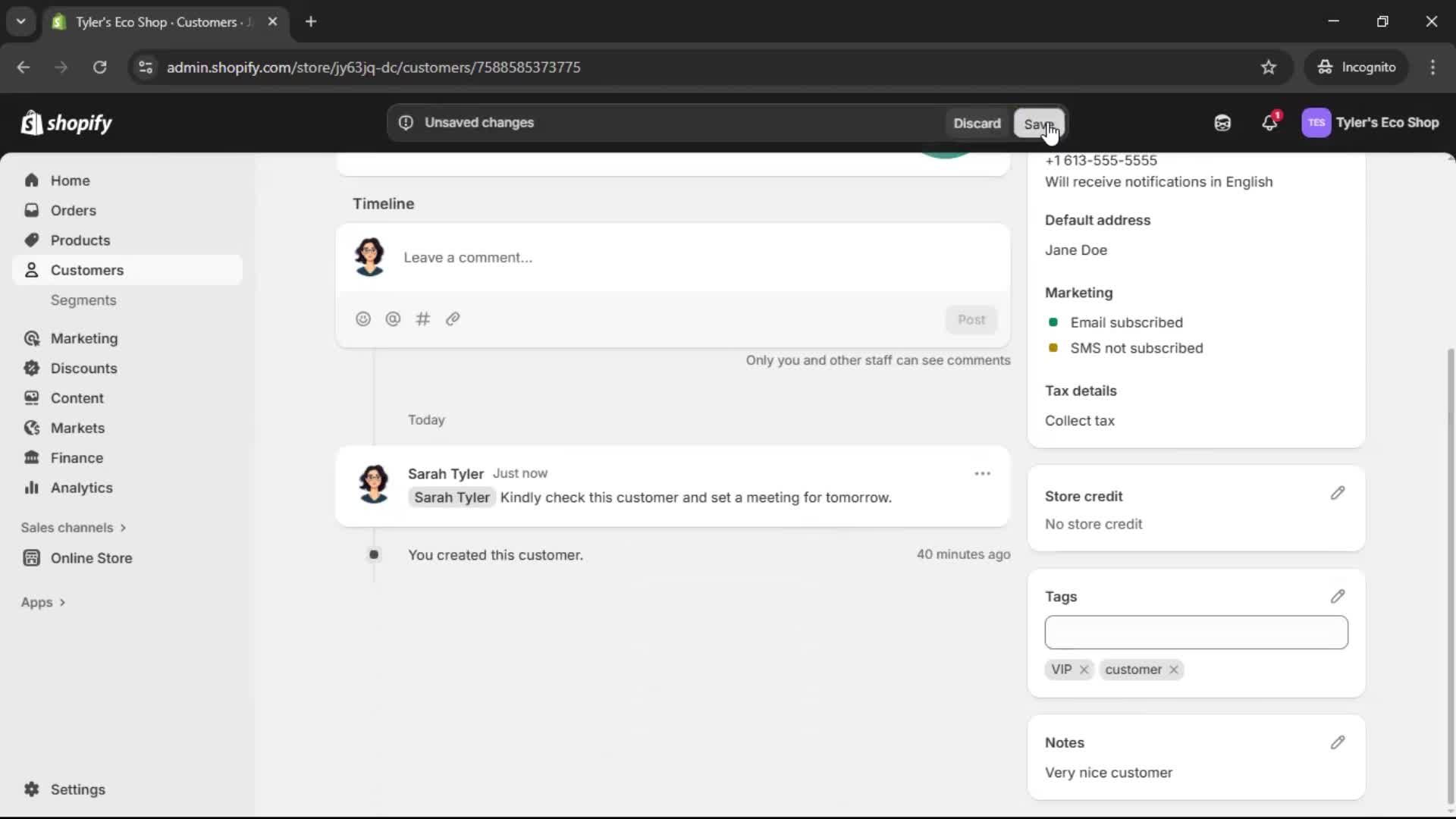Attach a link using the paperclip icon
Screen dimensions: 1456x819
(x=453, y=318)
